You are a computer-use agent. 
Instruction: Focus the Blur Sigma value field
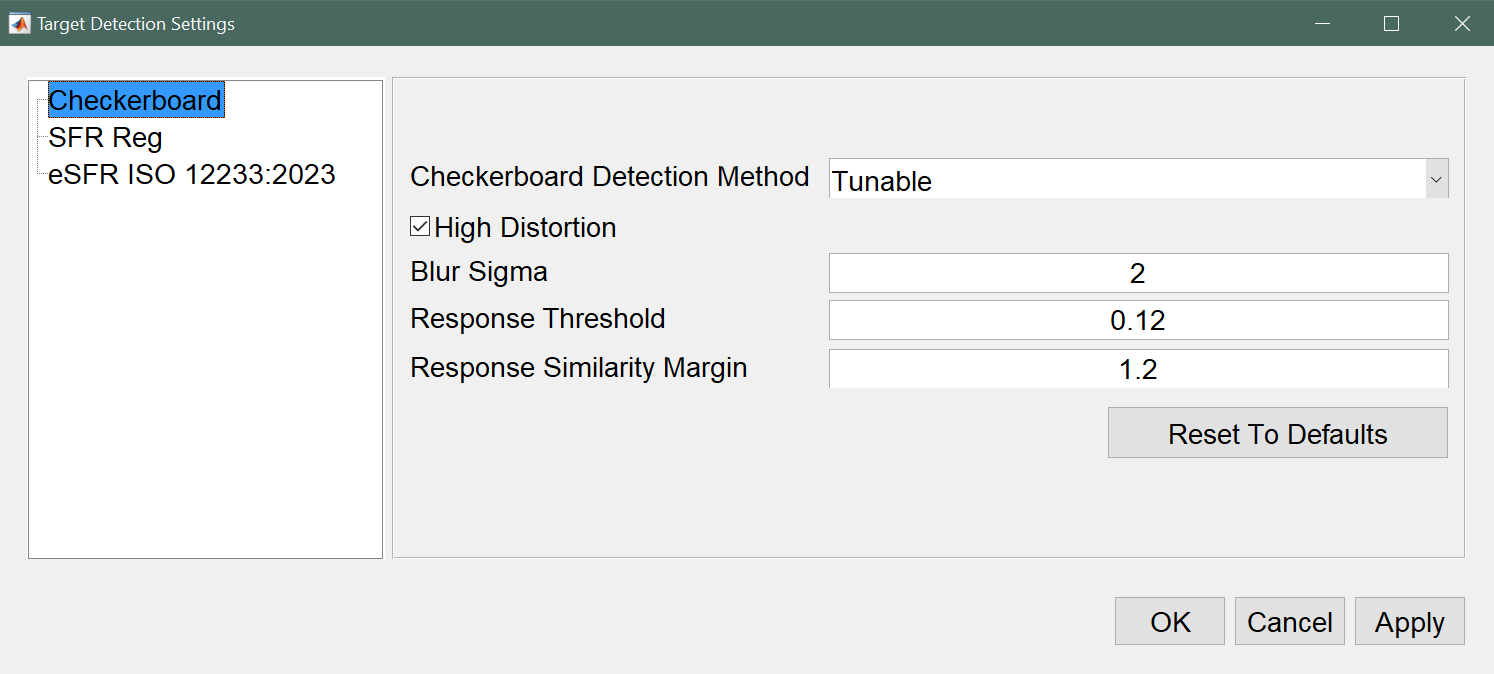click(x=1138, y=273)
